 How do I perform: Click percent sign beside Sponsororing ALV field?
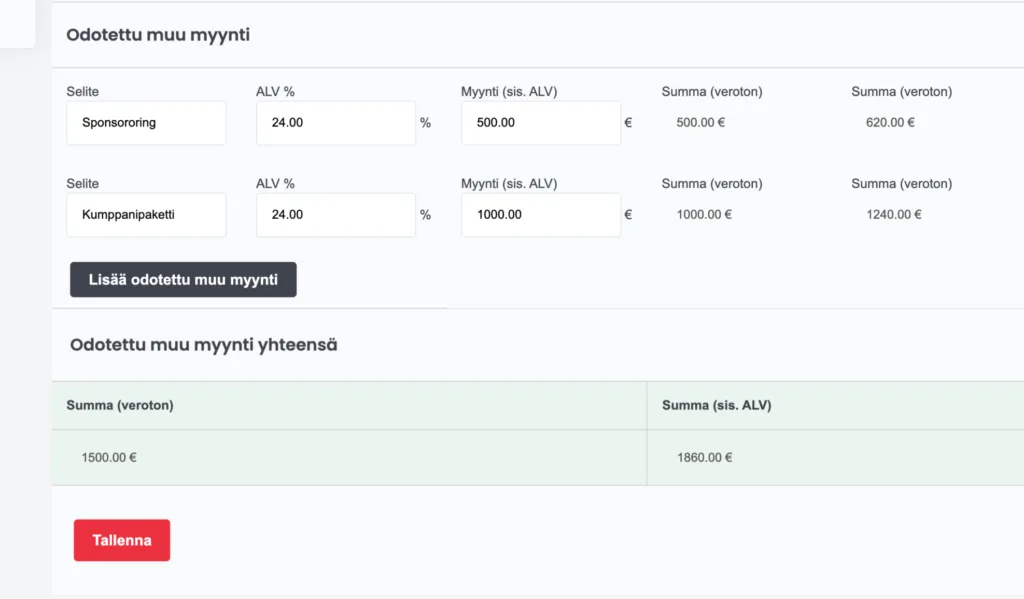click(x=425, y=123)
